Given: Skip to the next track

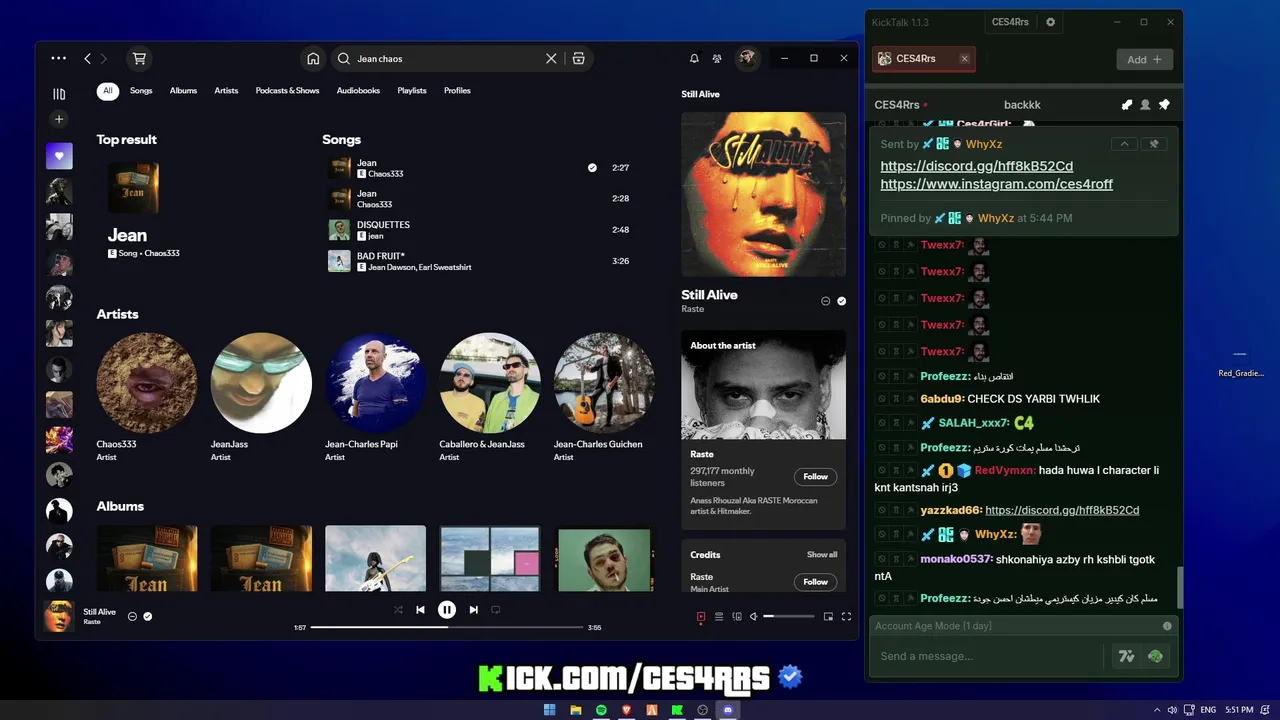Looking at the screenshot, I should point(473,610).
